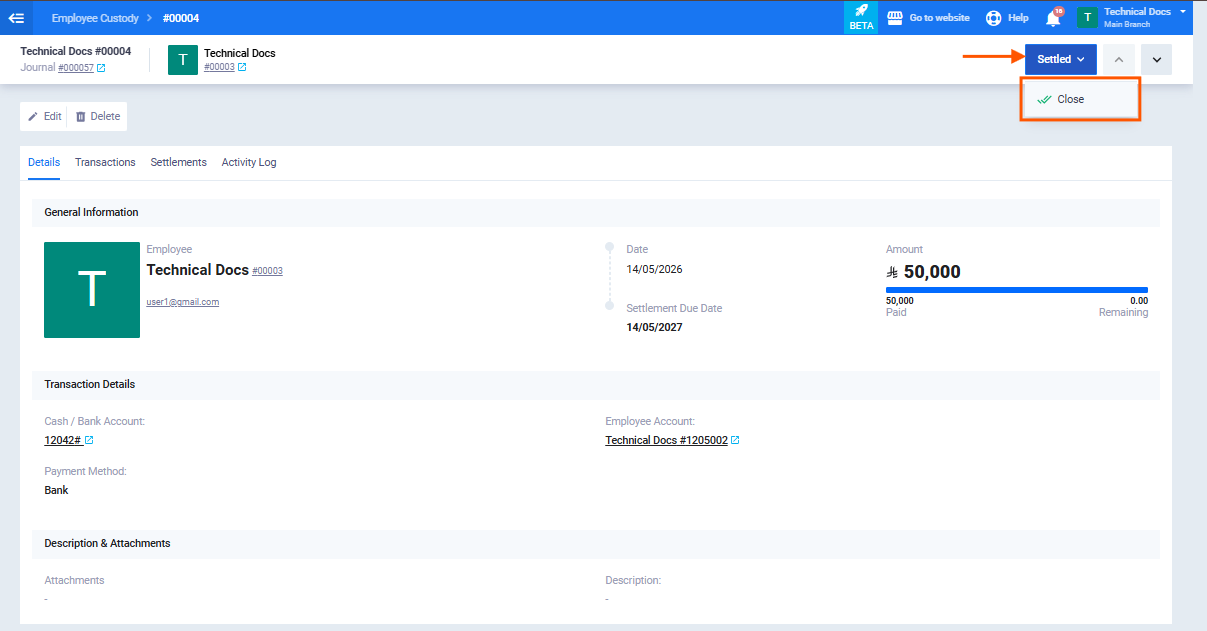
Task: Open the user1@gmail.com email link
Action: point(183,301)
